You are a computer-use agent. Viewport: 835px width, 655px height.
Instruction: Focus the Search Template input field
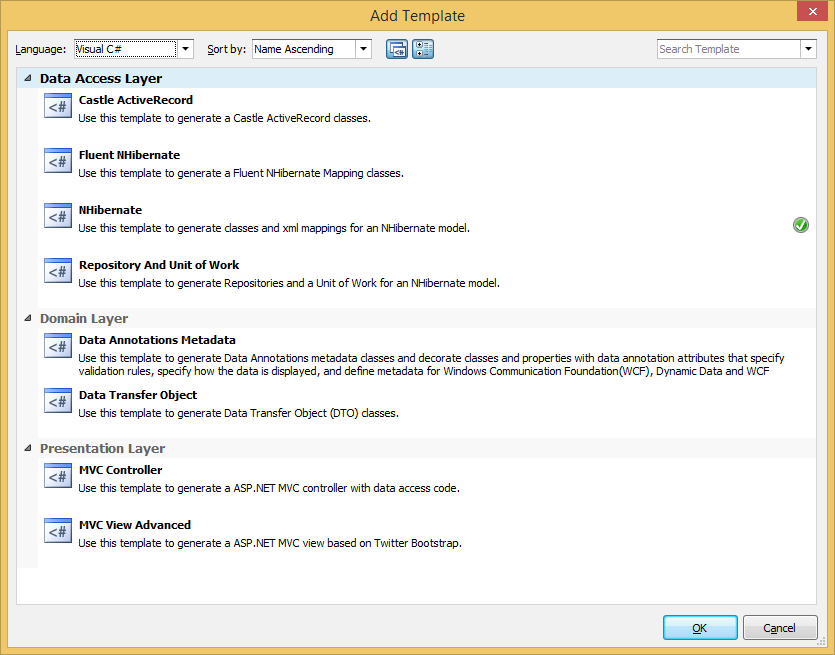coord(728,49)
